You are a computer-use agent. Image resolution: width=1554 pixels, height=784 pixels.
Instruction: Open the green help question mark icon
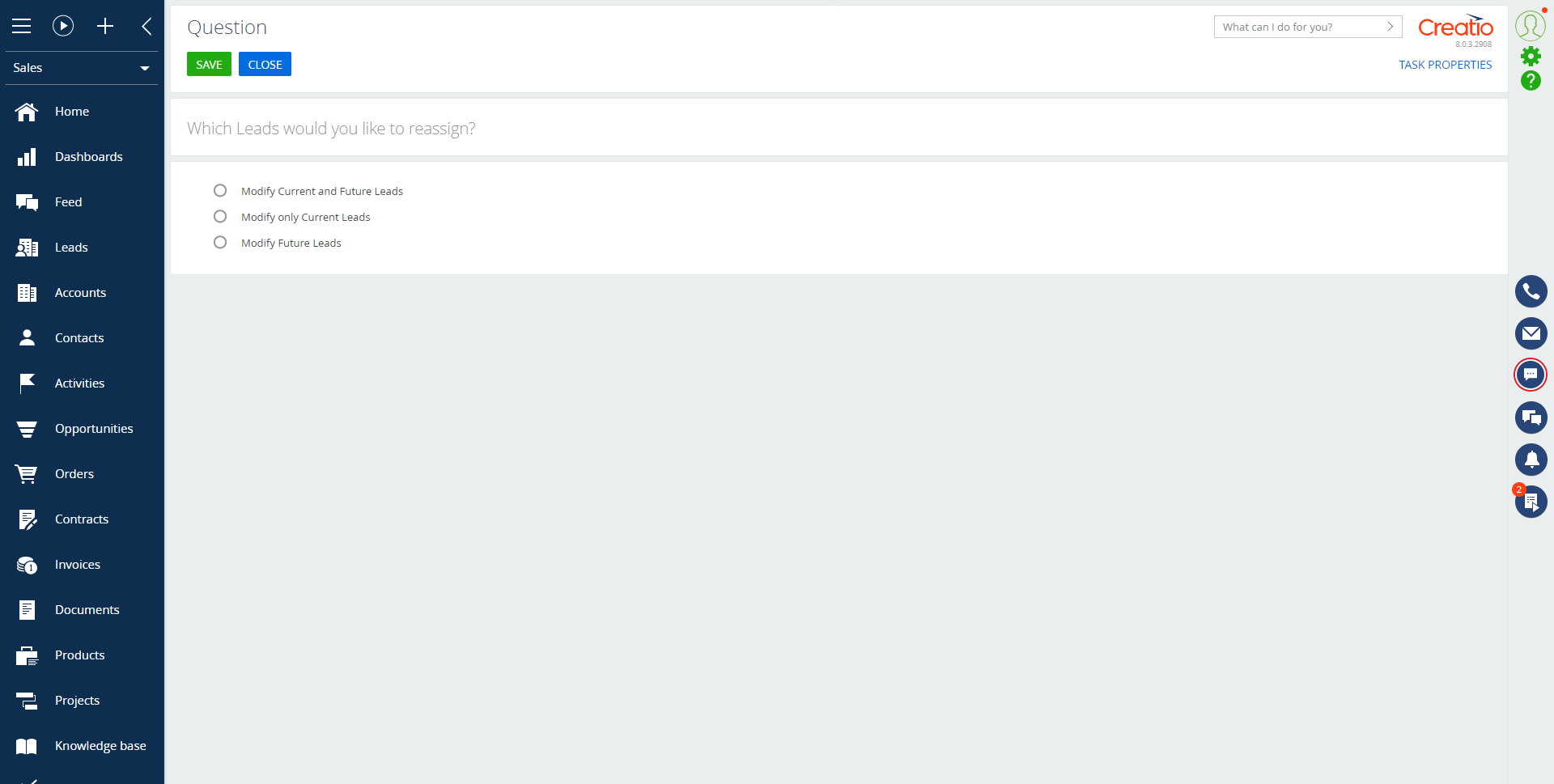pos(1531,80)
